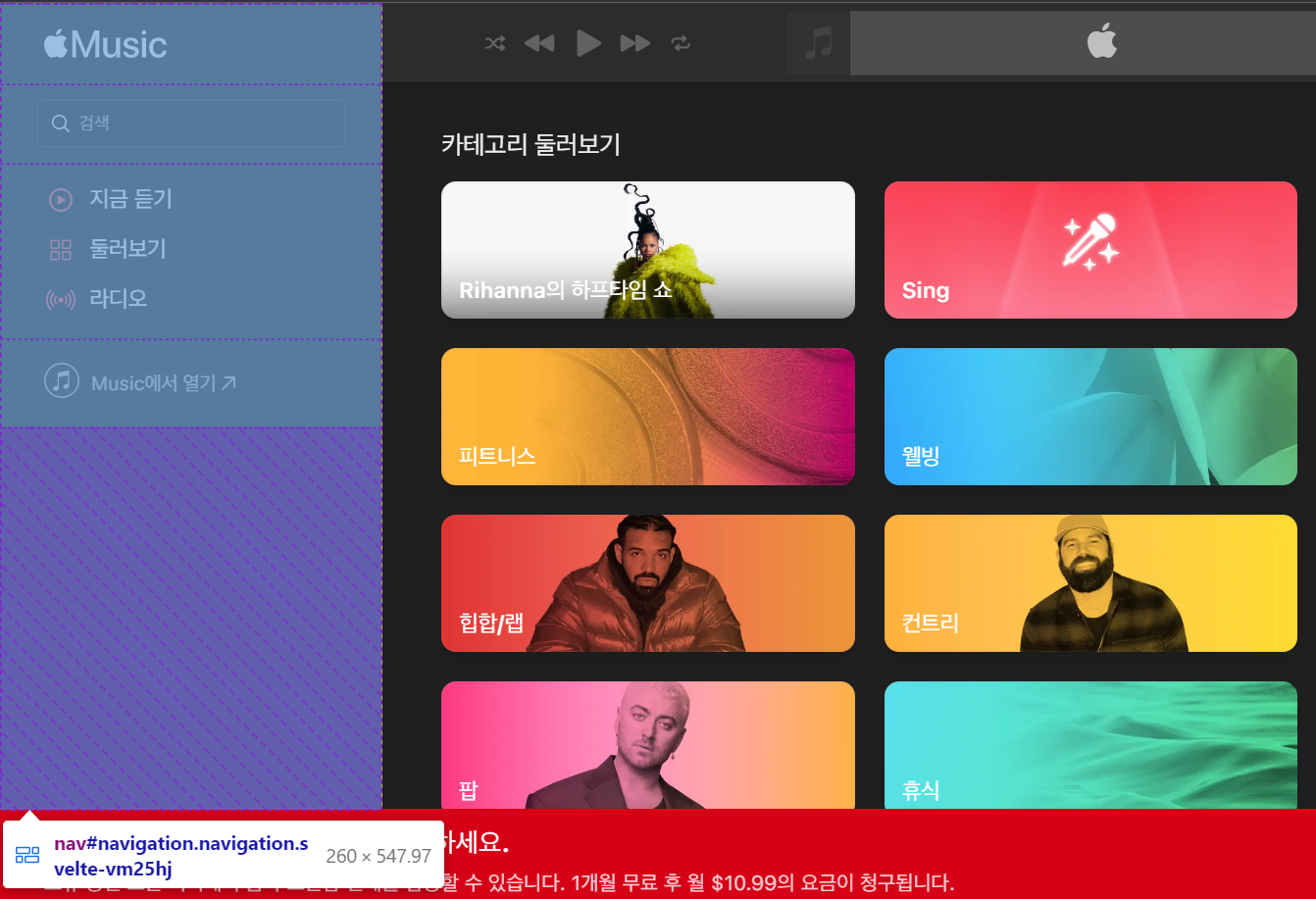
Task: Open the Sing category card
Action: (x=1090, y=250)
